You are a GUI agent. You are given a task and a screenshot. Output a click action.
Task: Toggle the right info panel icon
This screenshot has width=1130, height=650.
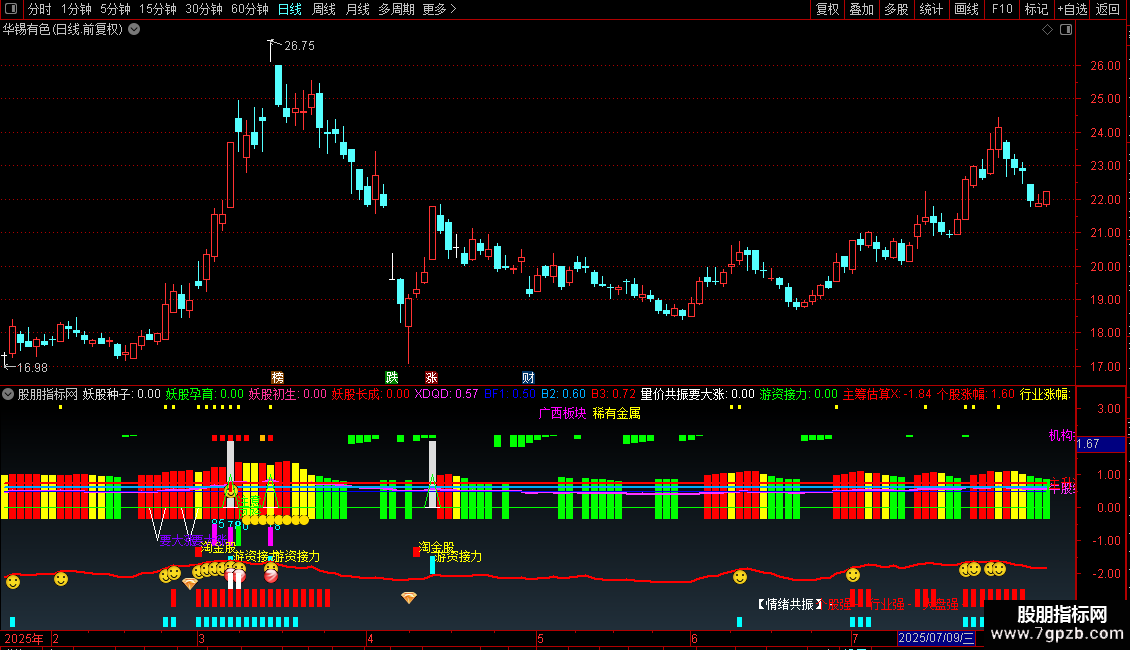click(x=1066, y=30)
